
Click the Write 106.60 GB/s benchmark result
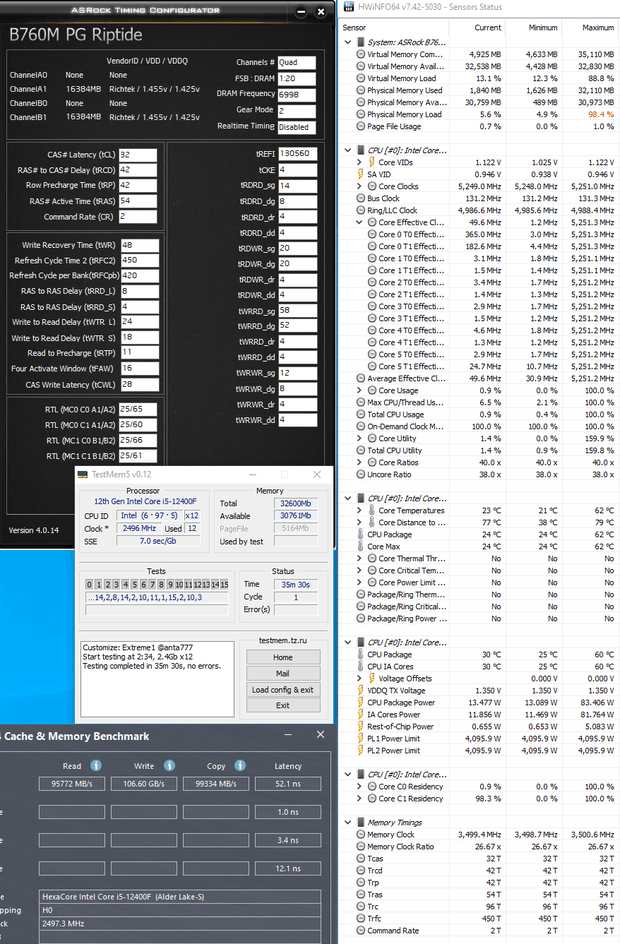pyautogui.click(x=144, y=784)
